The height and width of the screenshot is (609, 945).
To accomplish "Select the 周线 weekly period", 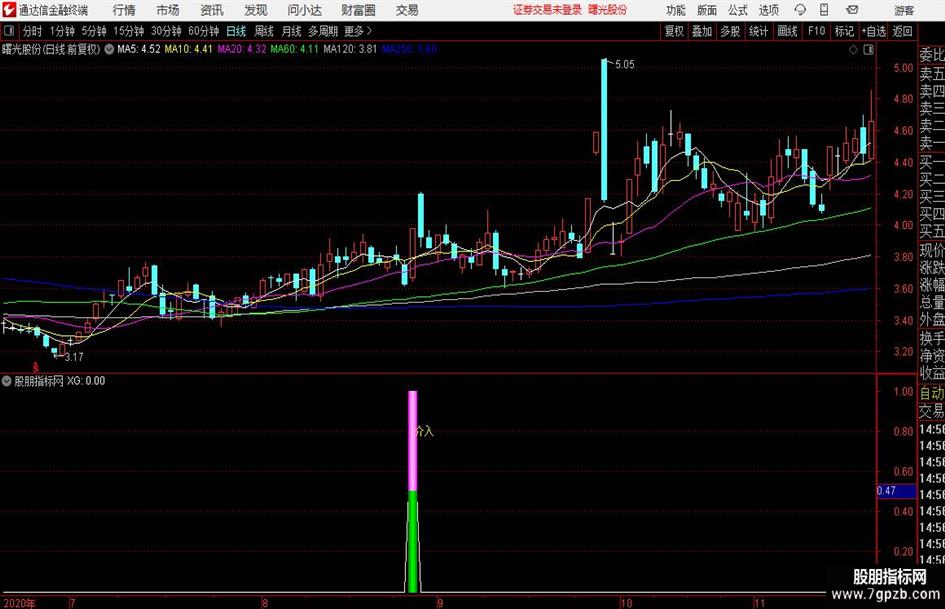I will click(x=264, y=31).
